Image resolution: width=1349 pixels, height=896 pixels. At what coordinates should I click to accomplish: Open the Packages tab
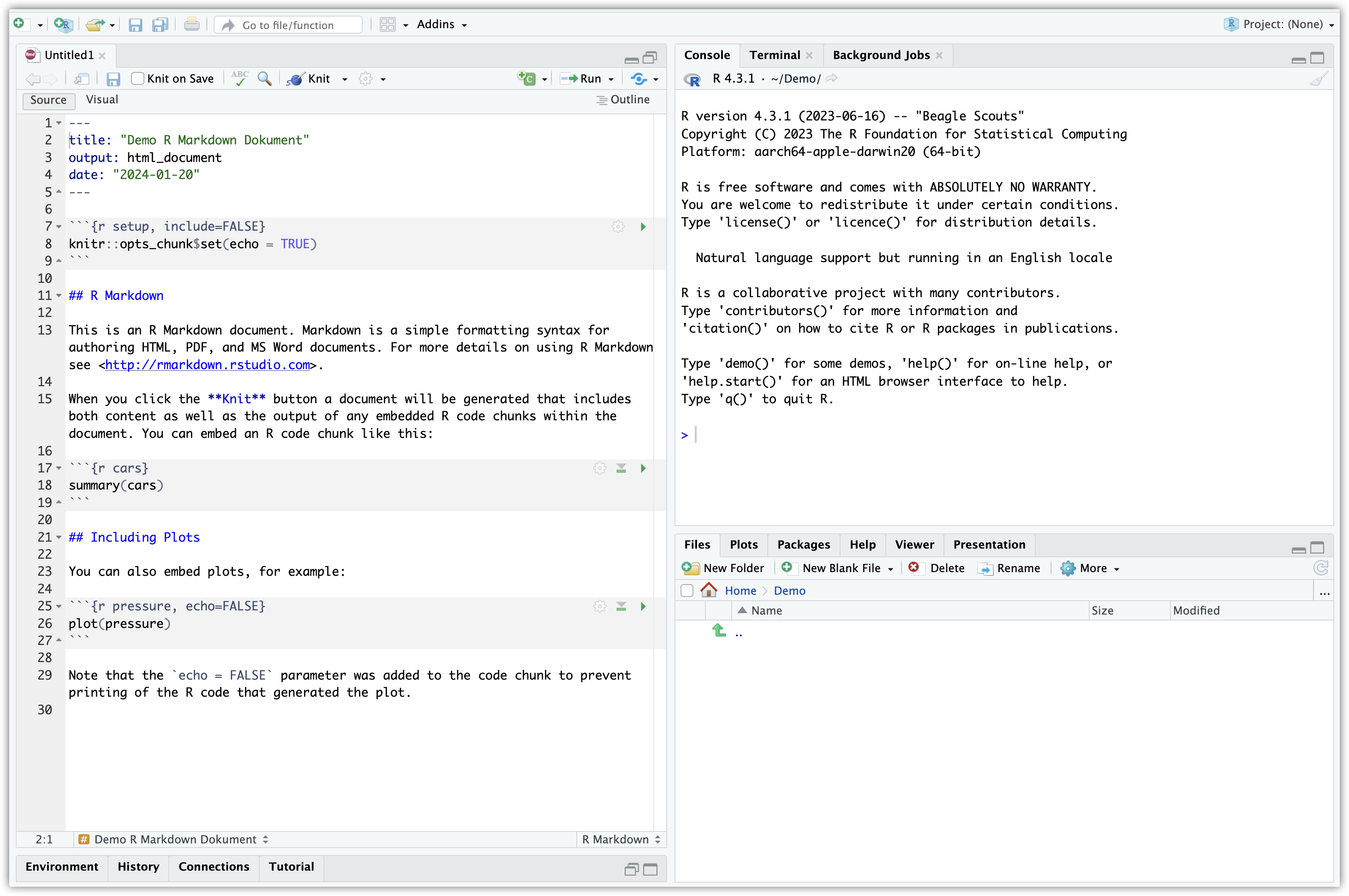click(x=803, y=544)
